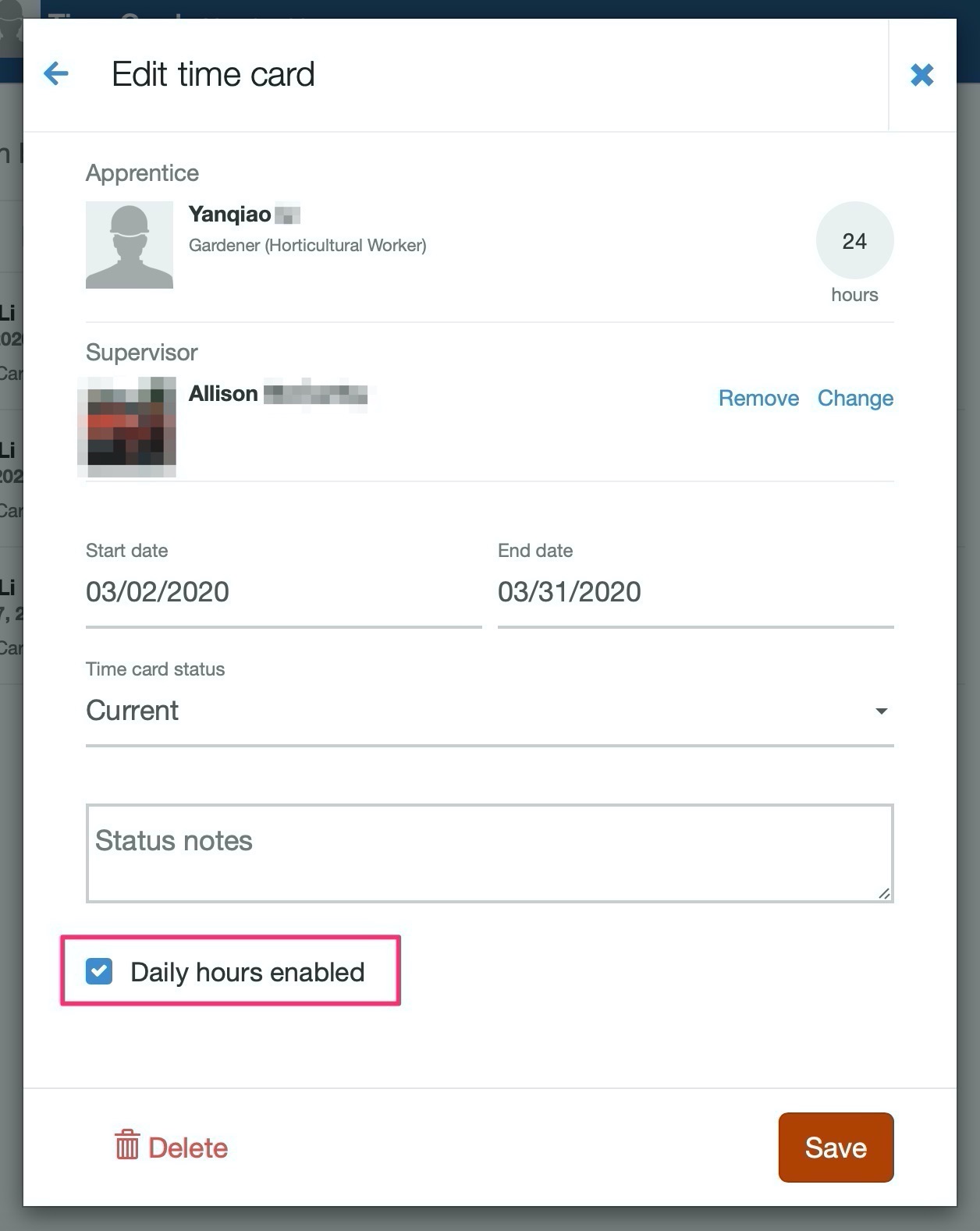The width and height of the screenshot is (980, 1231).
Task: Click the apprentice avatar placeholder image
Action: (x=130, y=245)
